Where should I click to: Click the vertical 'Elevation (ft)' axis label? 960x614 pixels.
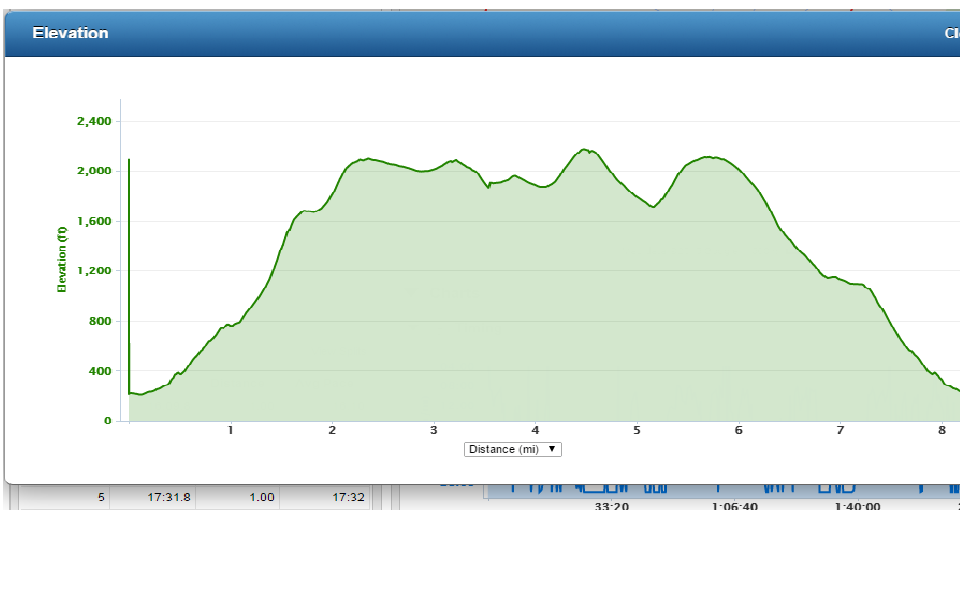tap(62, 260)
